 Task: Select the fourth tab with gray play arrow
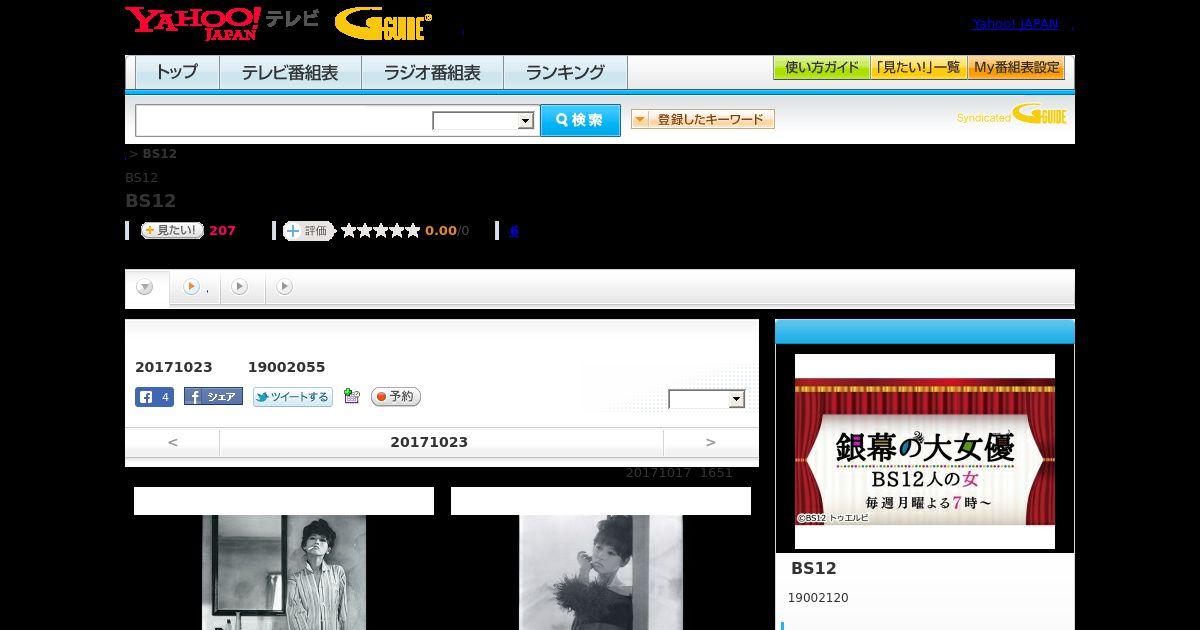tap(285, 287)
